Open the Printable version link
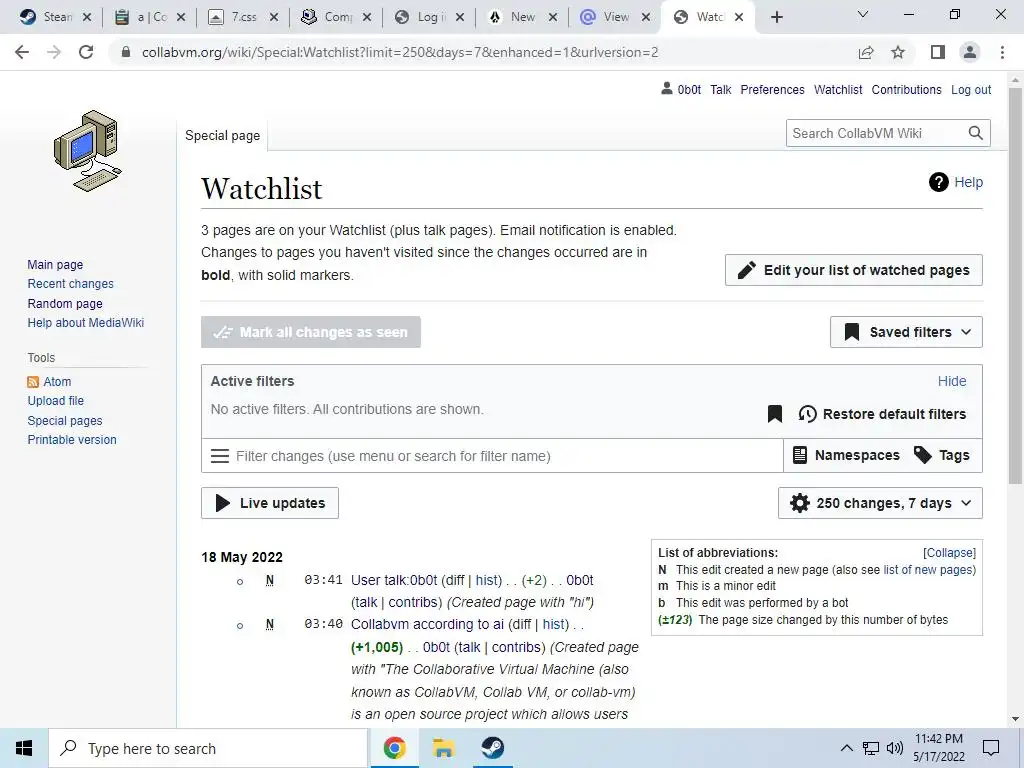The image size is (1024, 768). [x=72, y=440]
